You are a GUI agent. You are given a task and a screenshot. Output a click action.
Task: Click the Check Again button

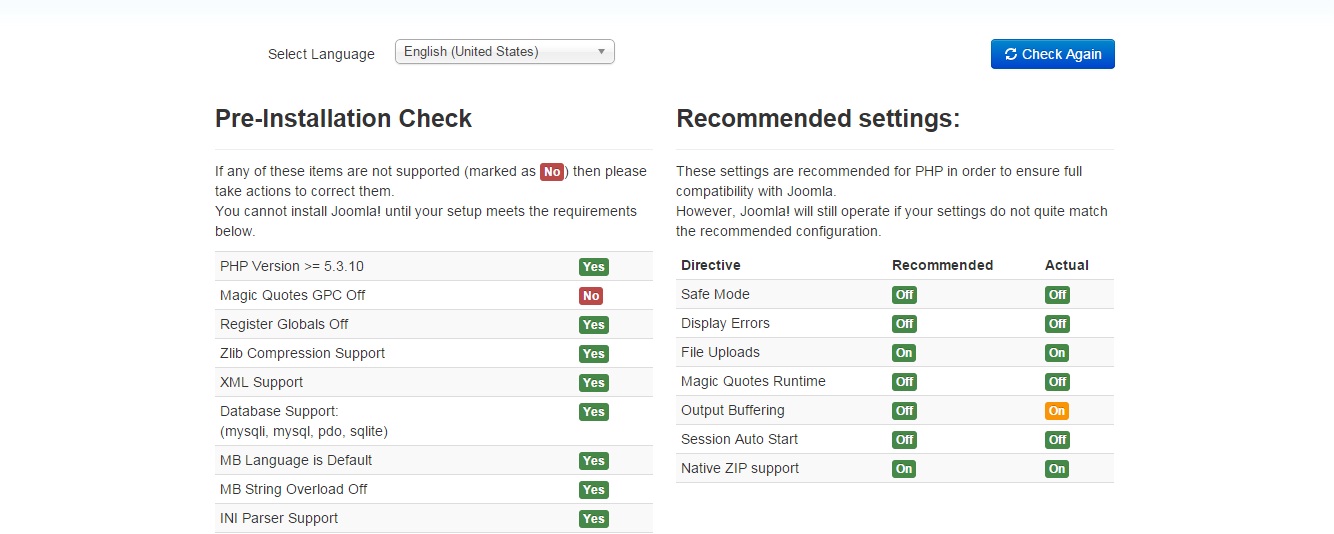1052,54
